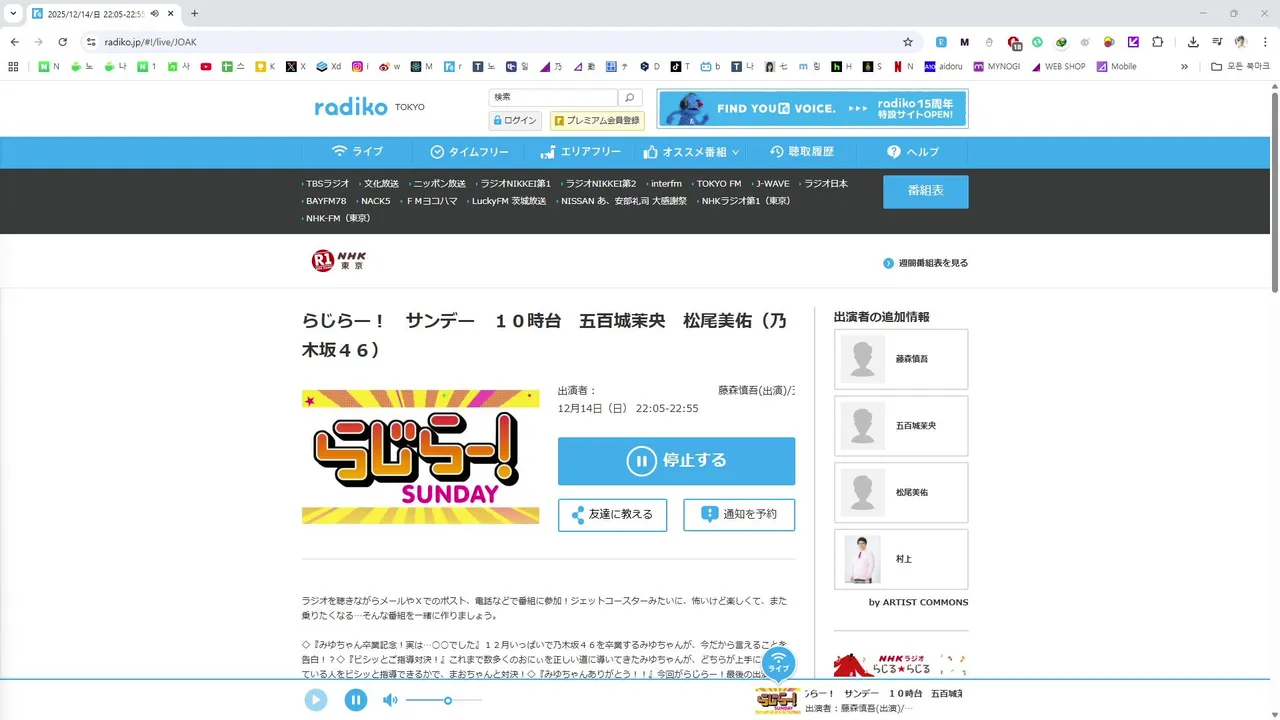Open performer card 藤森慎吾
The image size is (1280, 720).
click(901, 359)
